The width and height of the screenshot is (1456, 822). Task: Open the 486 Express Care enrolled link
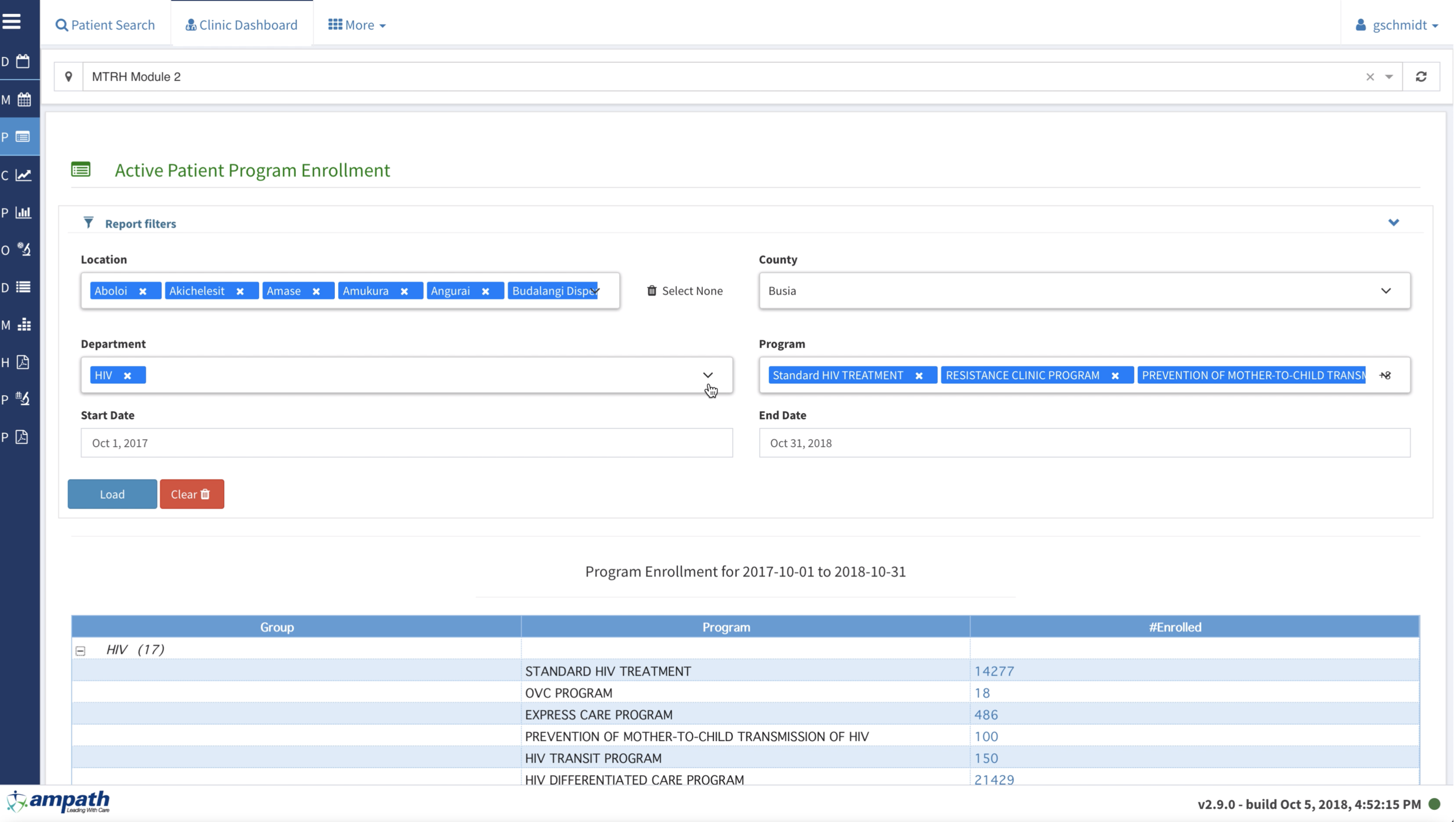tap(986, 715)
